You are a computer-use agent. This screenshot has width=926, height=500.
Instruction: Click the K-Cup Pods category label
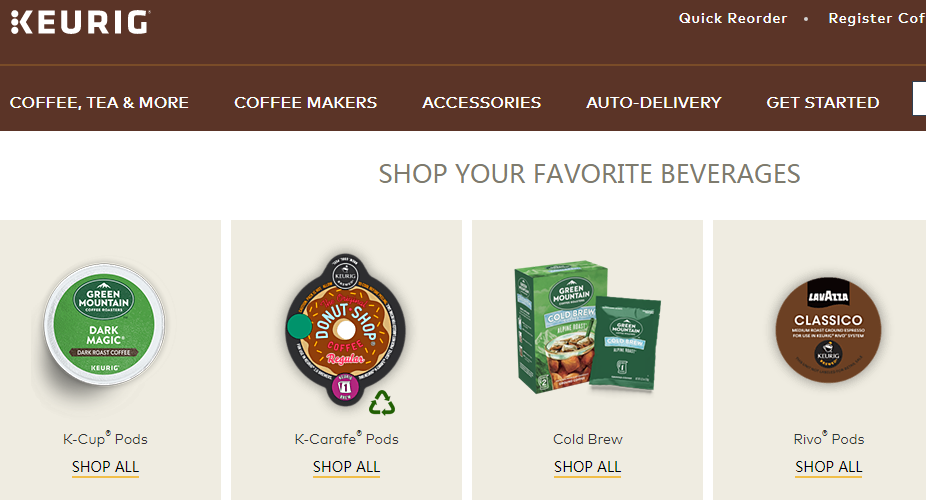tap(105, 439)
